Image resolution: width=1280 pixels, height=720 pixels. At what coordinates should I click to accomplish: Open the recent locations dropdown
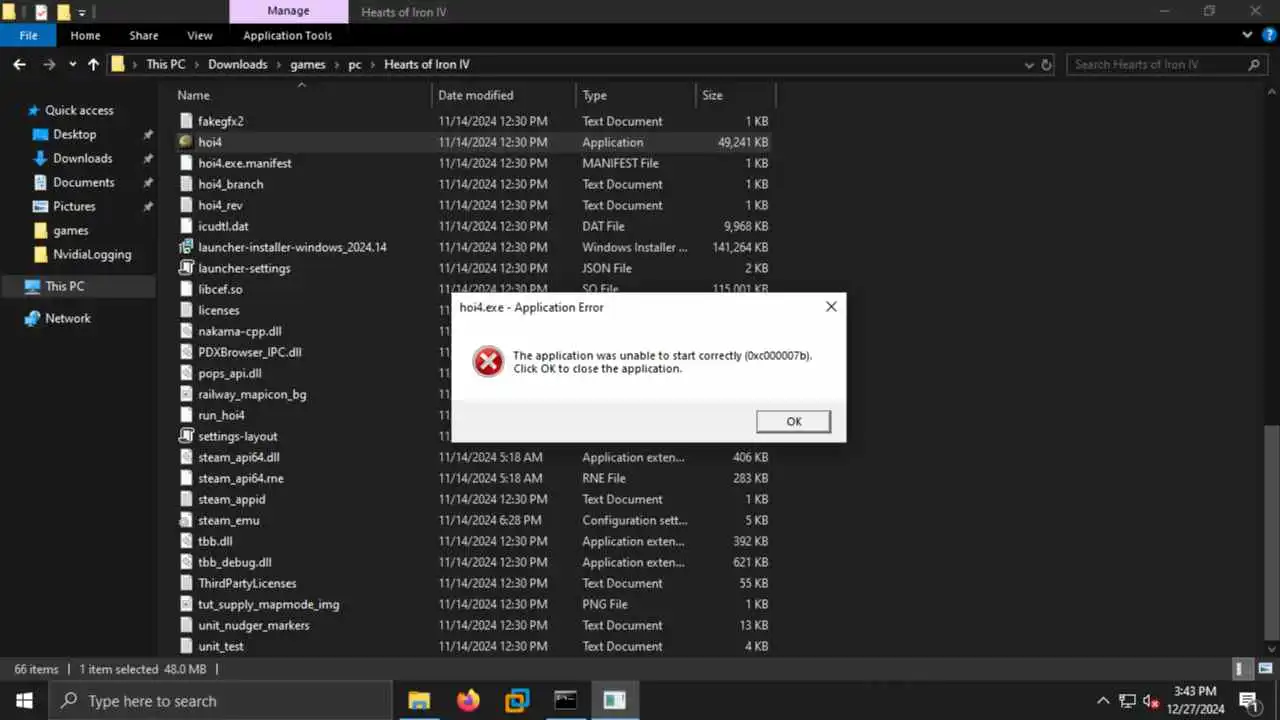tap(72, 64)
